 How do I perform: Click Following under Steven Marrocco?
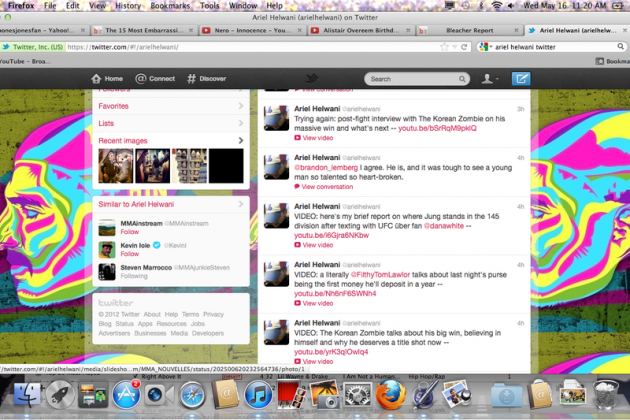coord(134,276)
